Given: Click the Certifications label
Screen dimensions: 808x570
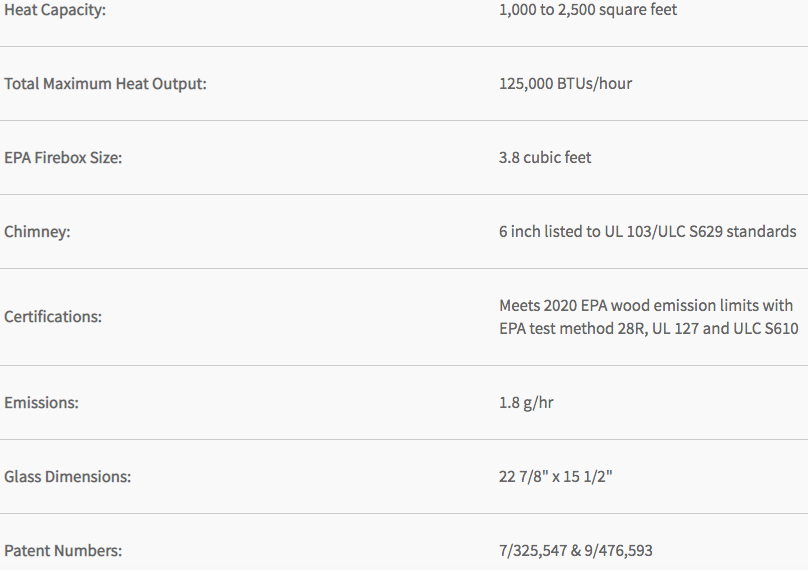Looking at the screenshot, I should click(53, 316).
